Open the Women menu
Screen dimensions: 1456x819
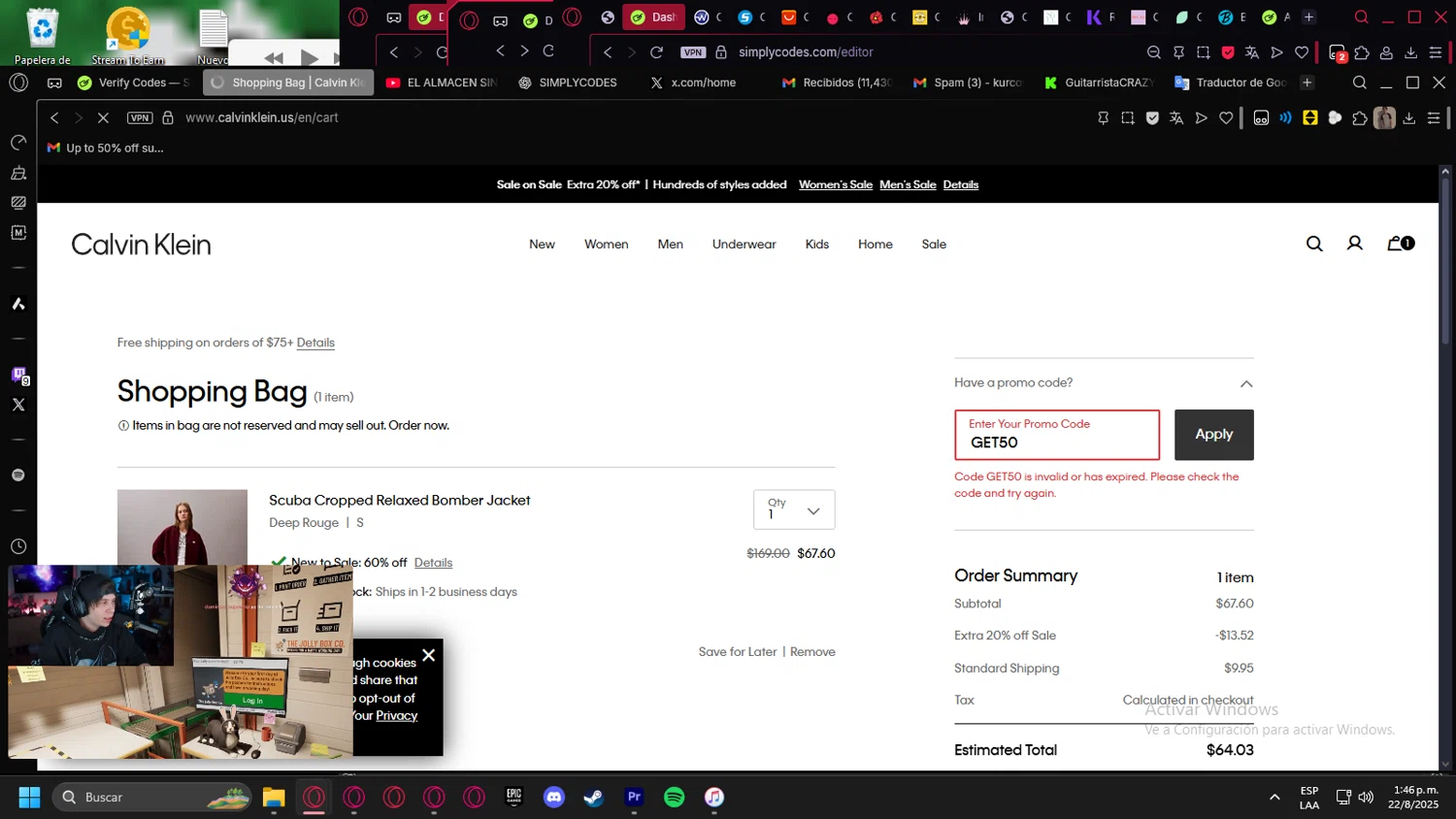click(607, 245)
